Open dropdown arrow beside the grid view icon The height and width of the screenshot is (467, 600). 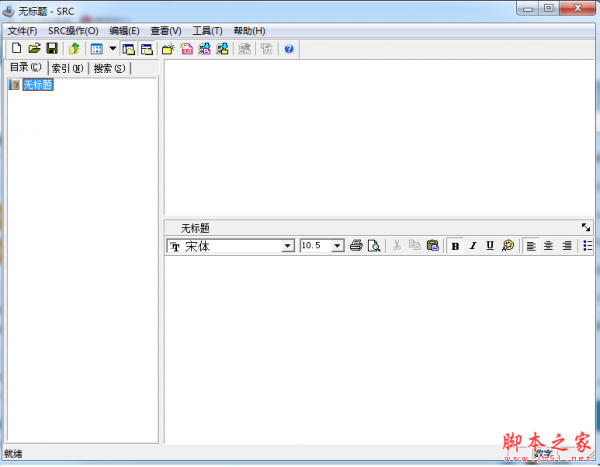point(112,49)
